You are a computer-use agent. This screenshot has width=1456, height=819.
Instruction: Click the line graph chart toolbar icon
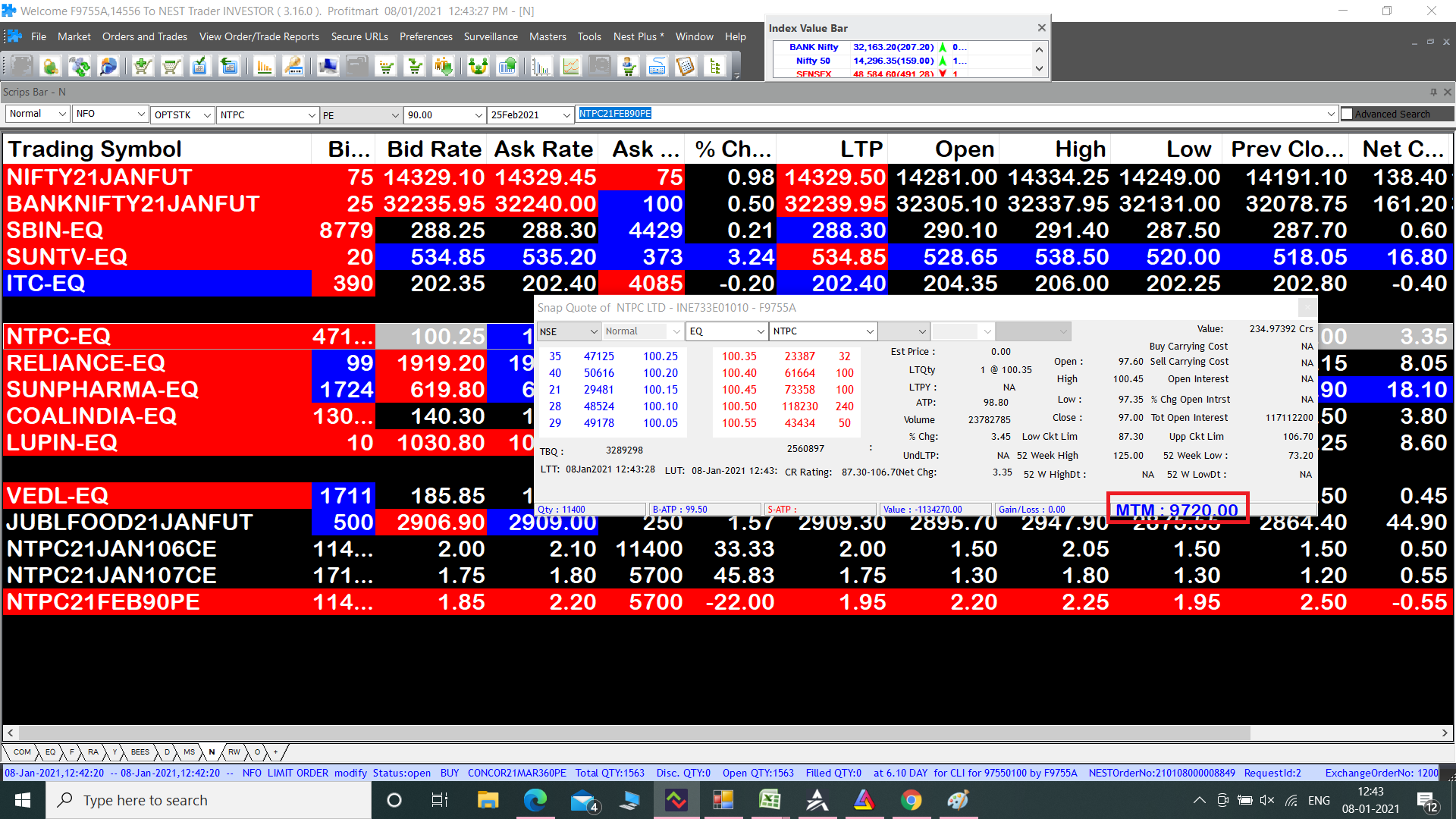pos(570,67)
